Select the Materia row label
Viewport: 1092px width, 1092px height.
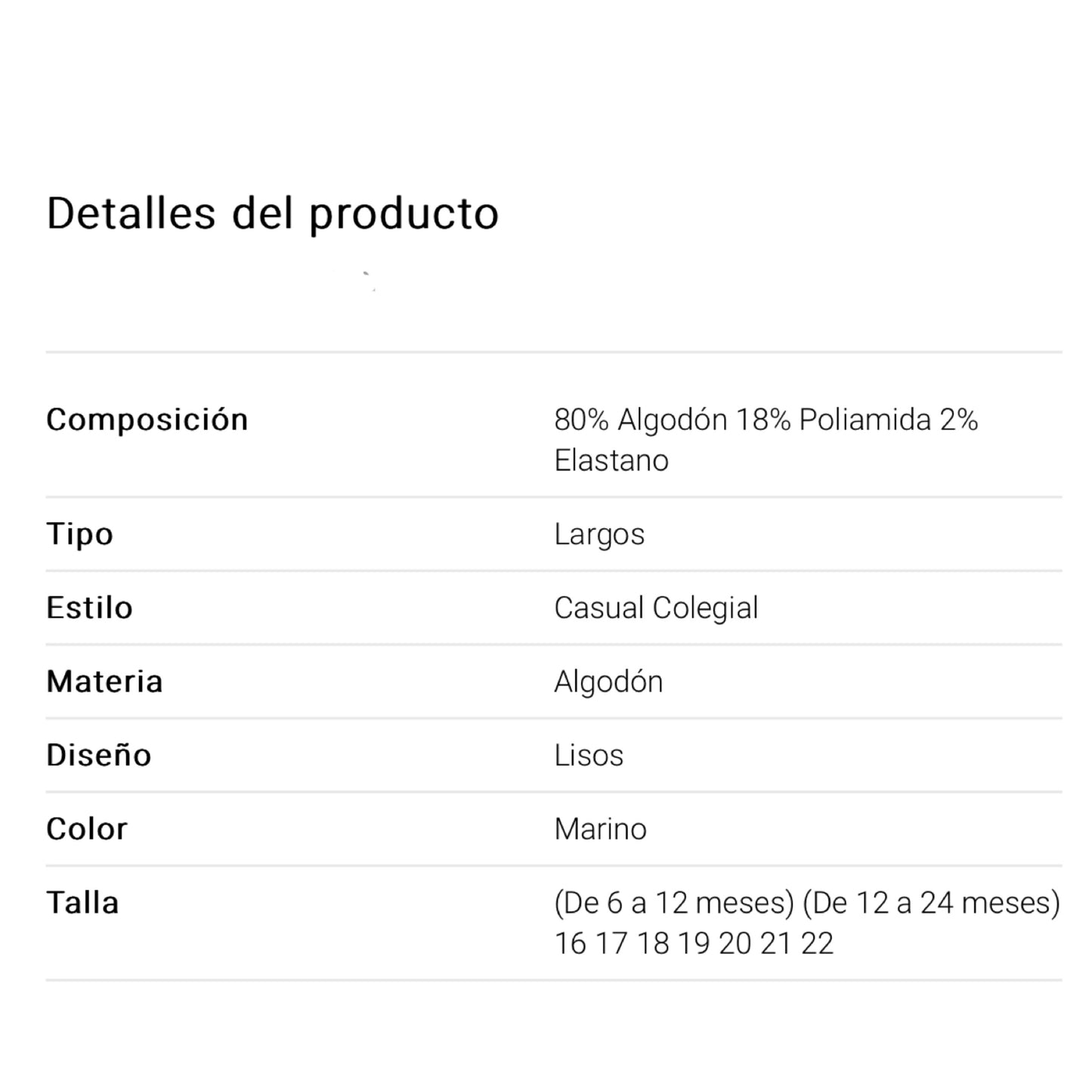pos(104,682)
